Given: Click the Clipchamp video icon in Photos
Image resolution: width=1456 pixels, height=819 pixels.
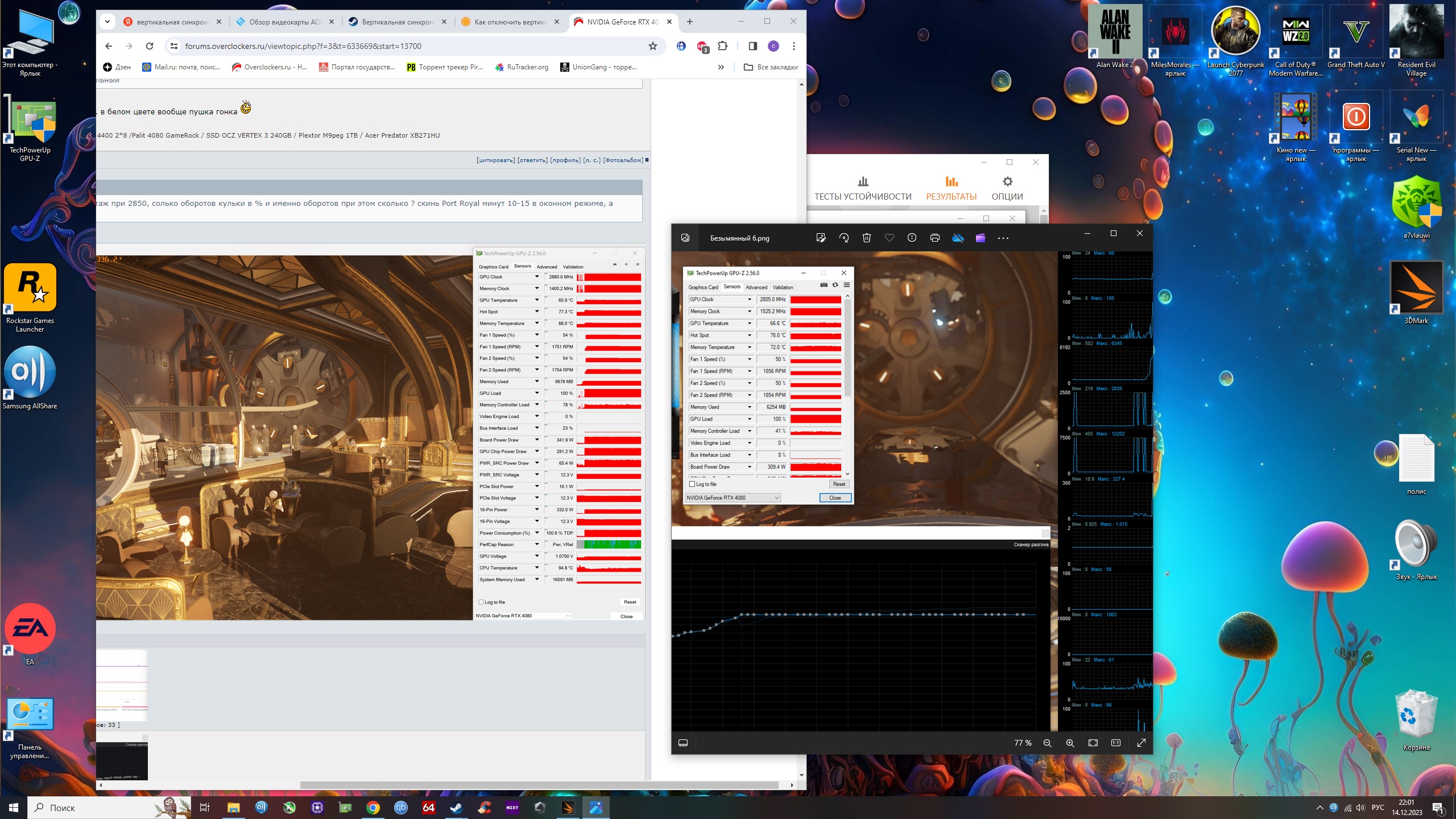Looking at the screenshot, I should tap(981, 238).
